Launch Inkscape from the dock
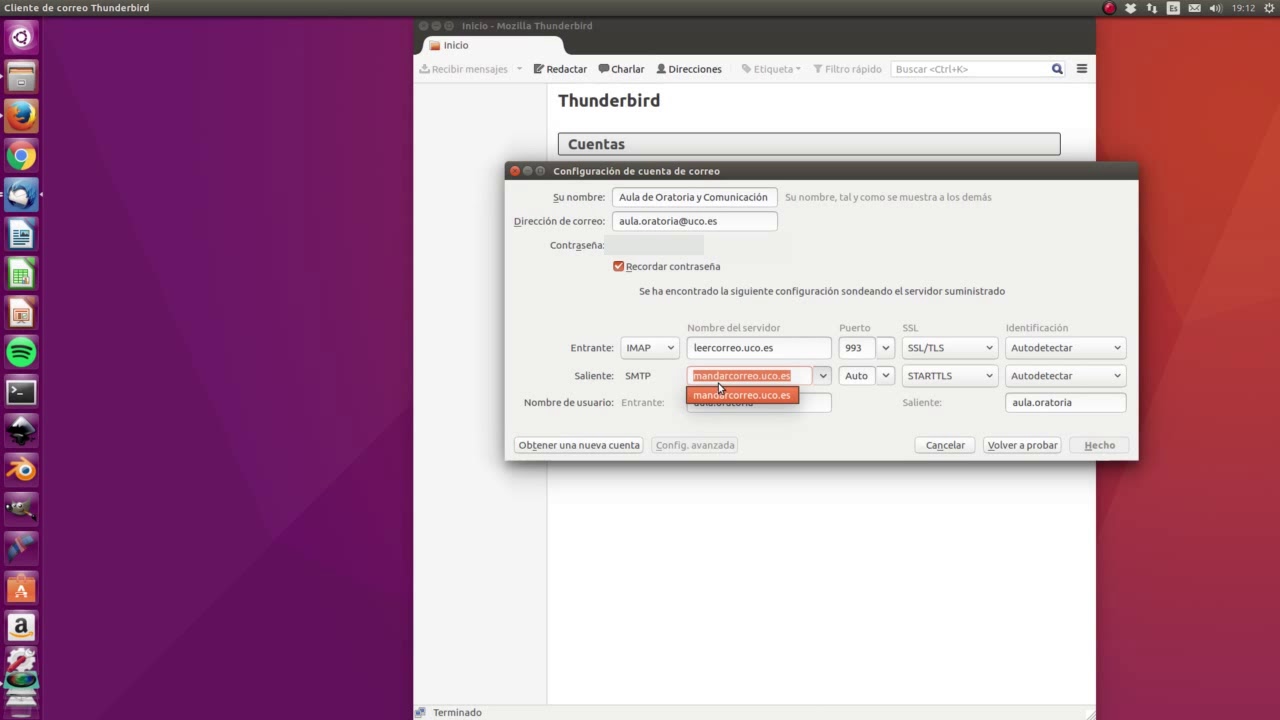This screenshot has width=1280, height=720. pyautogui.click(x=21, y=431)
